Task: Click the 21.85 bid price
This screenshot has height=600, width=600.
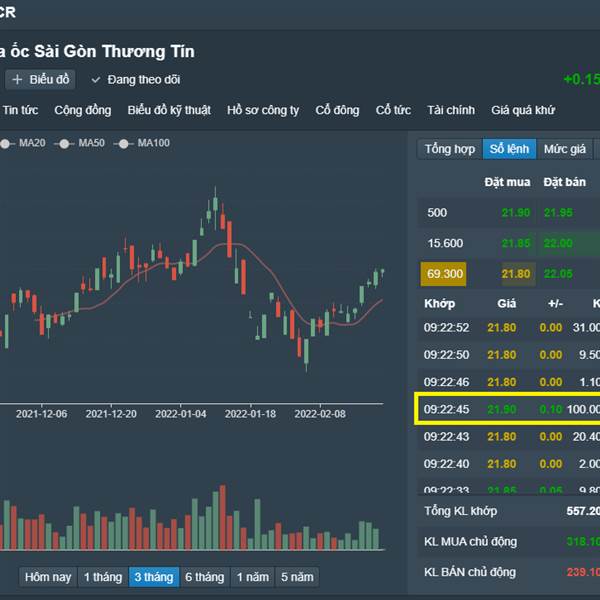Action: 516,243
